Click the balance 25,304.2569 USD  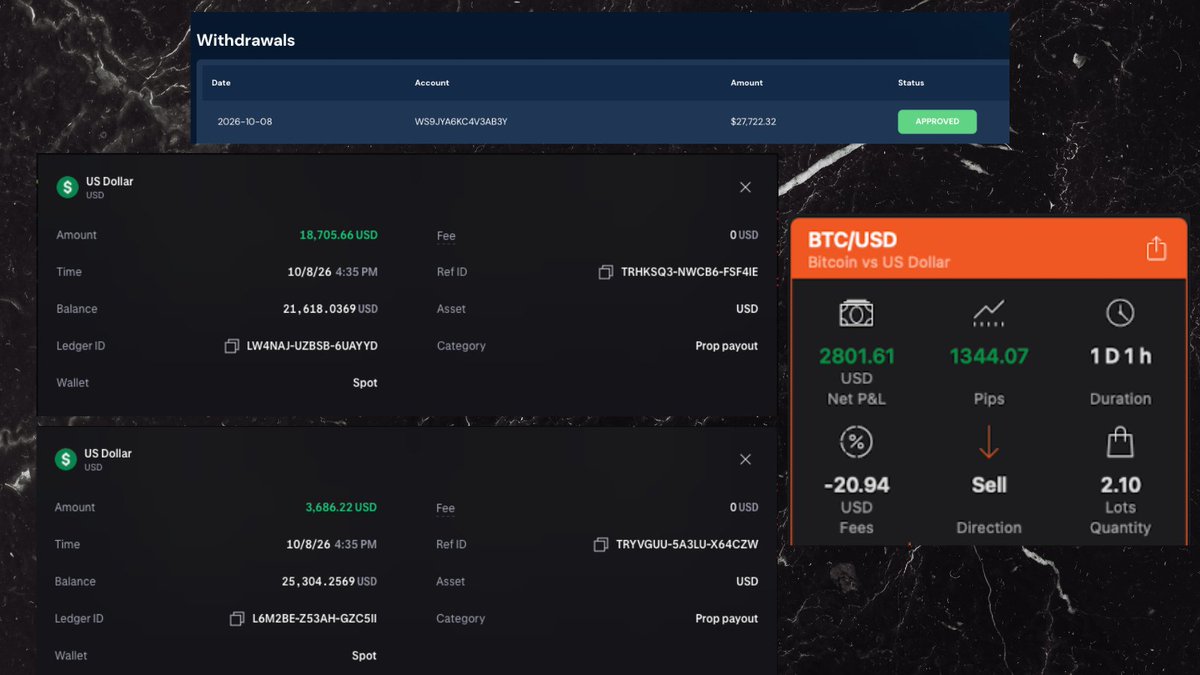coord(330,582)
